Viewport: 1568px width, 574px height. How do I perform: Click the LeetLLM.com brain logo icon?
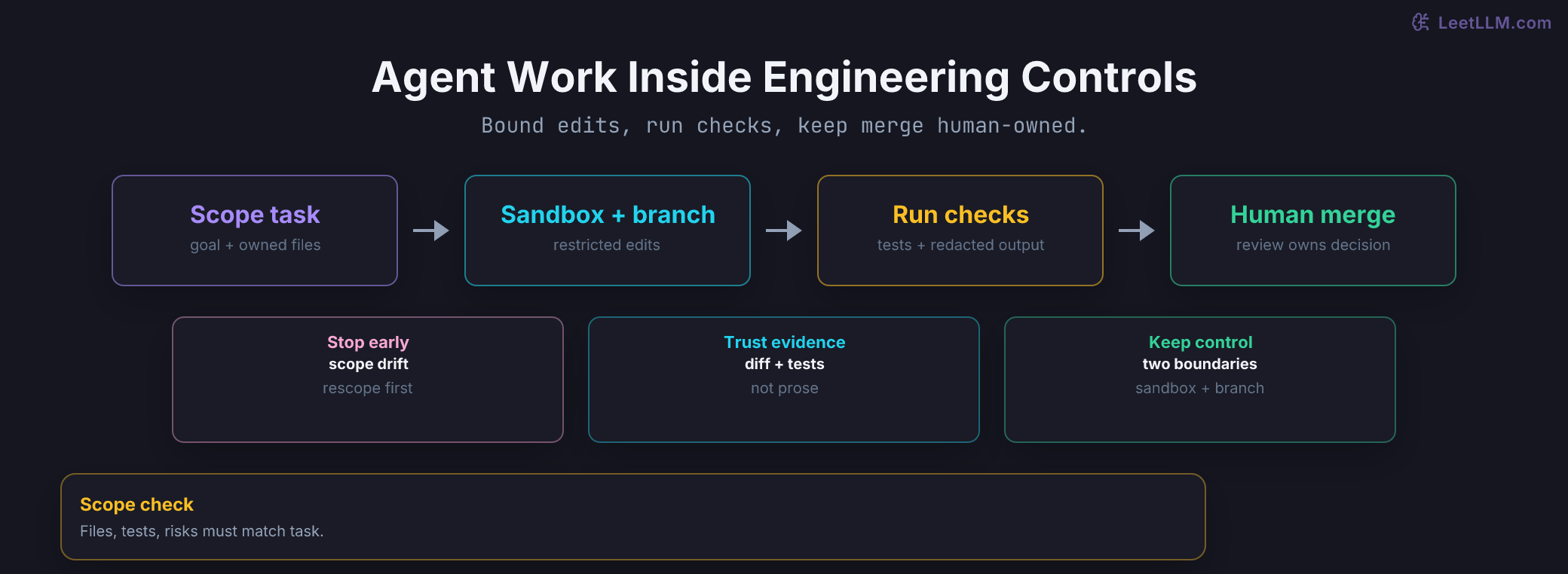(1420, 23)
